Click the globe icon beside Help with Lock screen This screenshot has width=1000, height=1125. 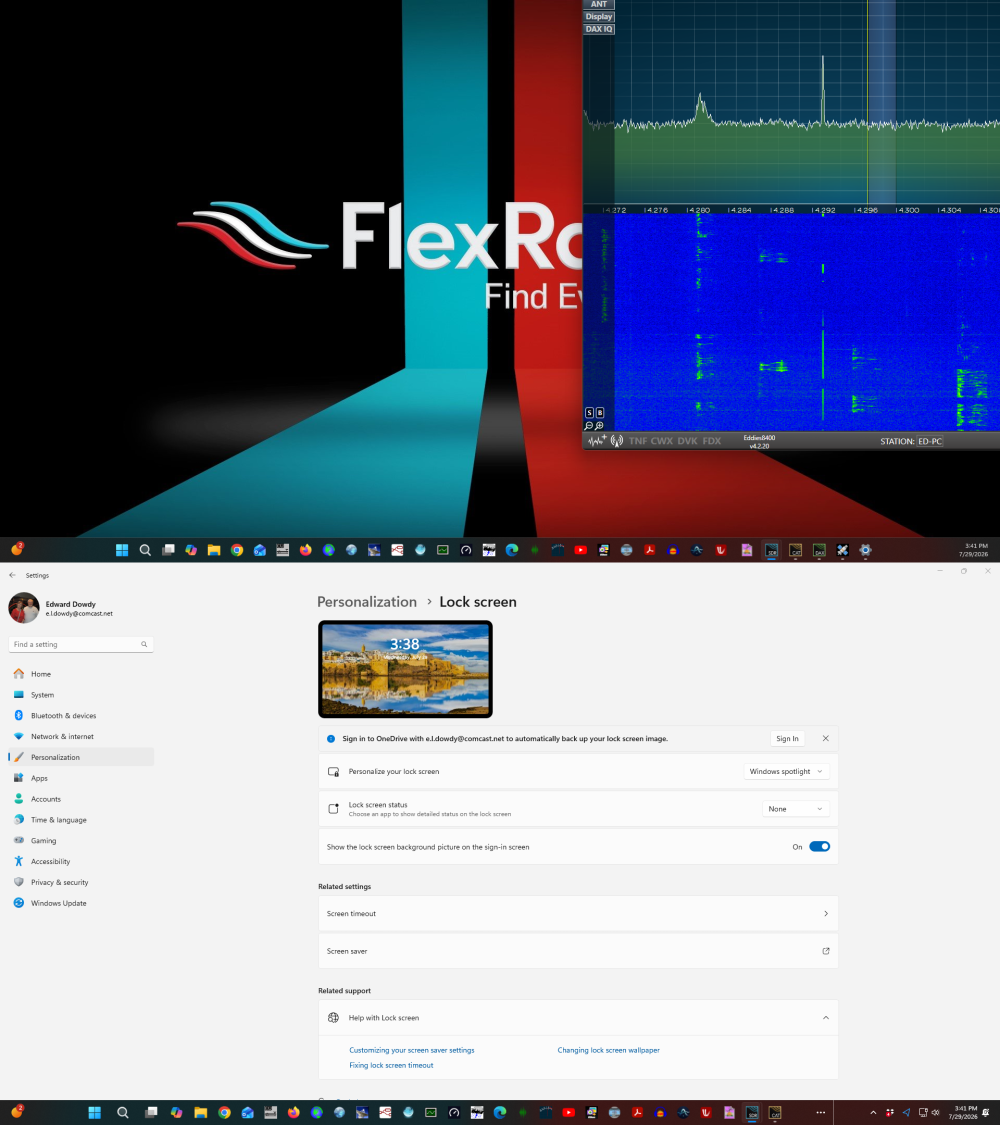pos(334,1017)
